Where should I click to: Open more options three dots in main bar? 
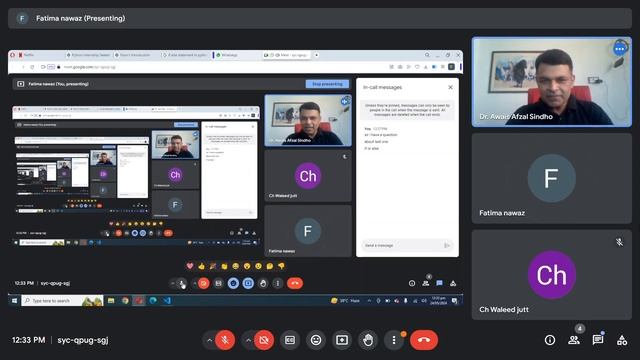[x=394, y=340]
